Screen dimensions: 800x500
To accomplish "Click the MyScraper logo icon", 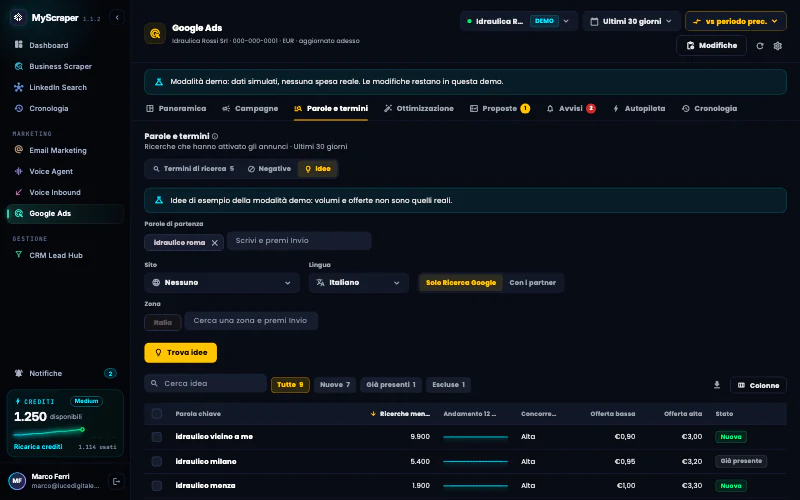I will pos(18,17).
